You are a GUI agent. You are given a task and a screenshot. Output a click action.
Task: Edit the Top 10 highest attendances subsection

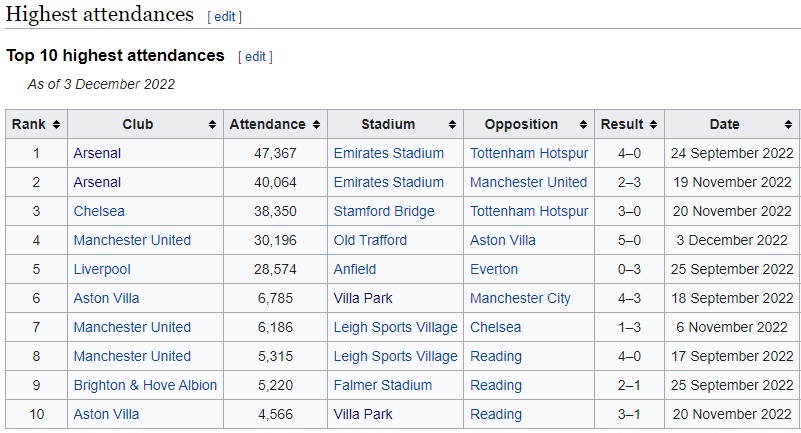pyautogui.click(x=255, y=57)
